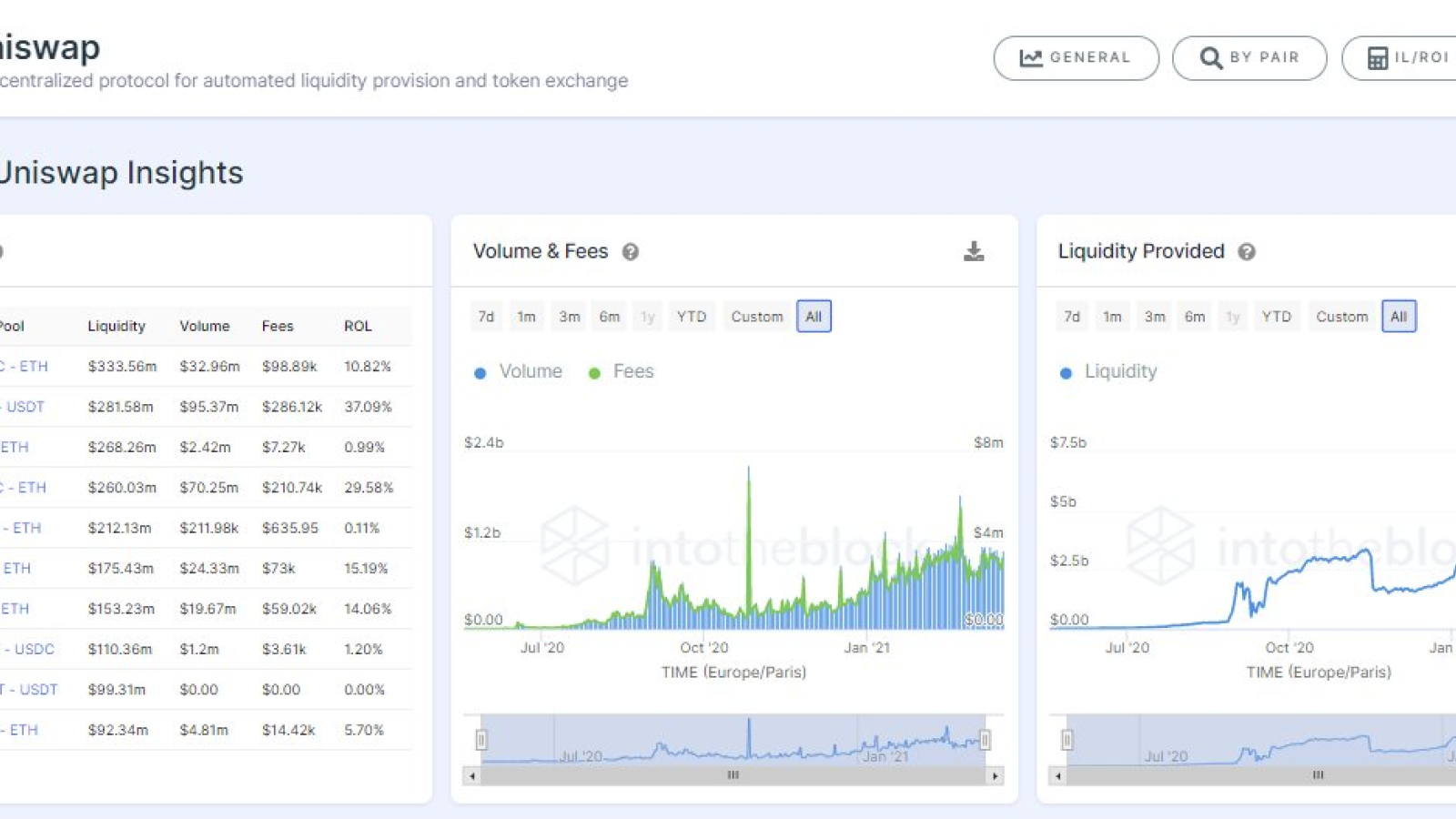Select the 3m range in Volume & Fees
Image resolution: width=1456 pixels, height=819 pixels.
coord(570,317)
